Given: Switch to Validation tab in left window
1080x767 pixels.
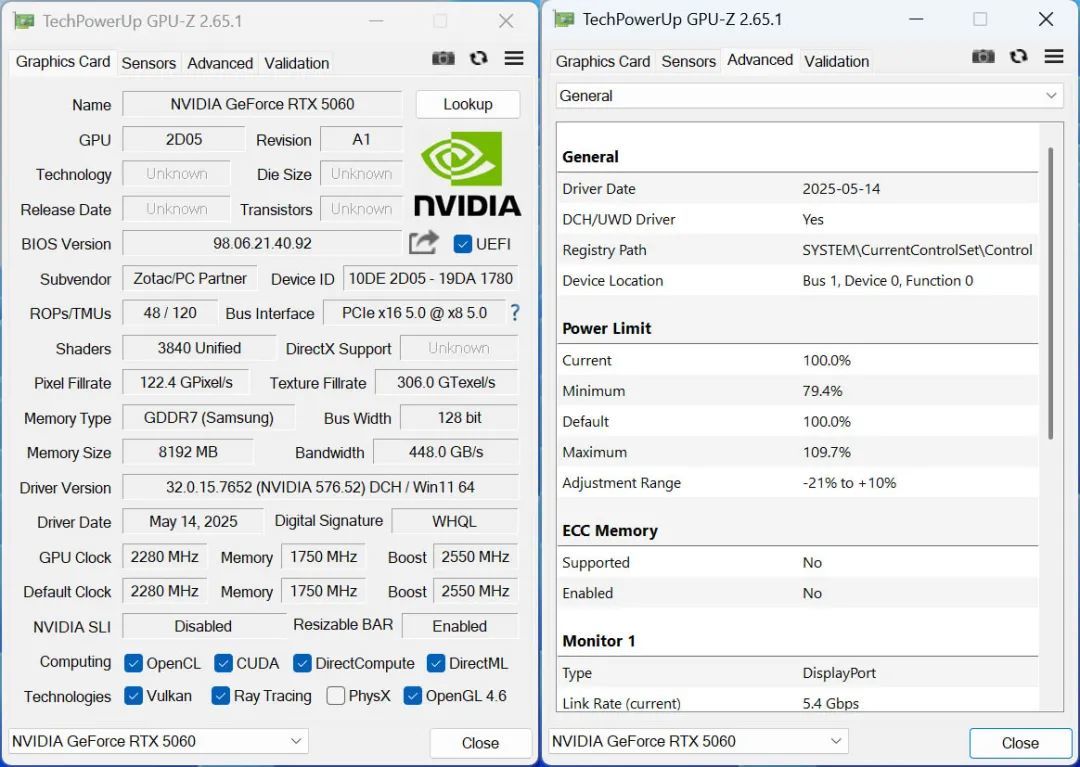Looking at the screenshot, I should [x=296, y=63].
